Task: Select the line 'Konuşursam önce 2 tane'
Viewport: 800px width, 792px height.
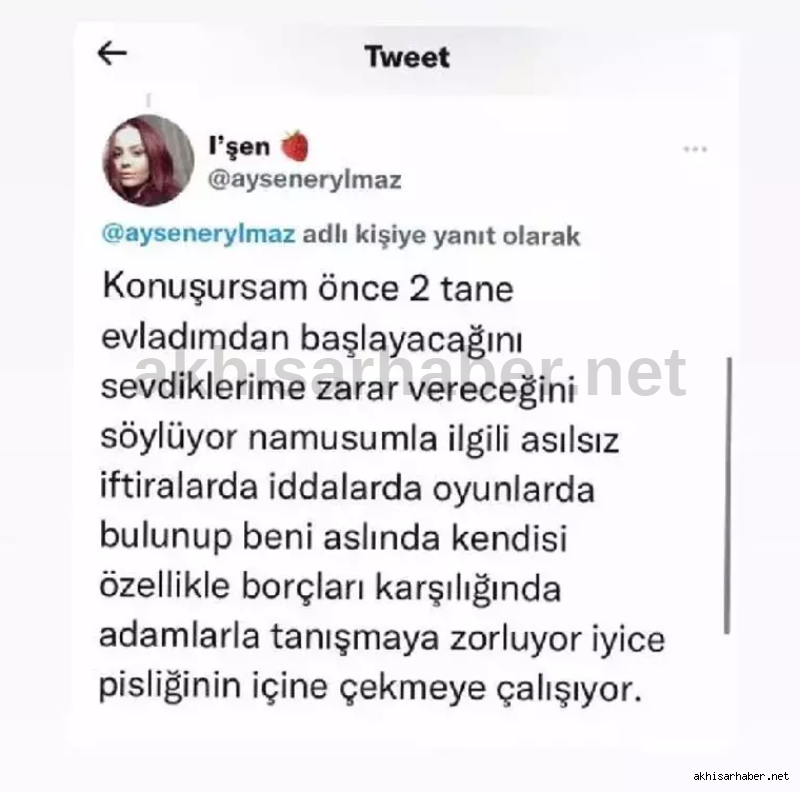Action: click(x=308, y=288)
